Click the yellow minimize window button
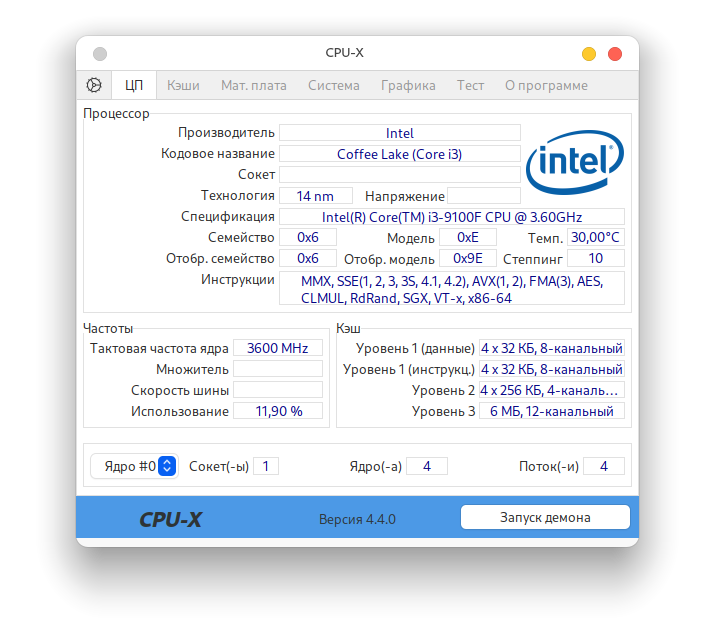This screenshot has width=715, height=633. 589,54
